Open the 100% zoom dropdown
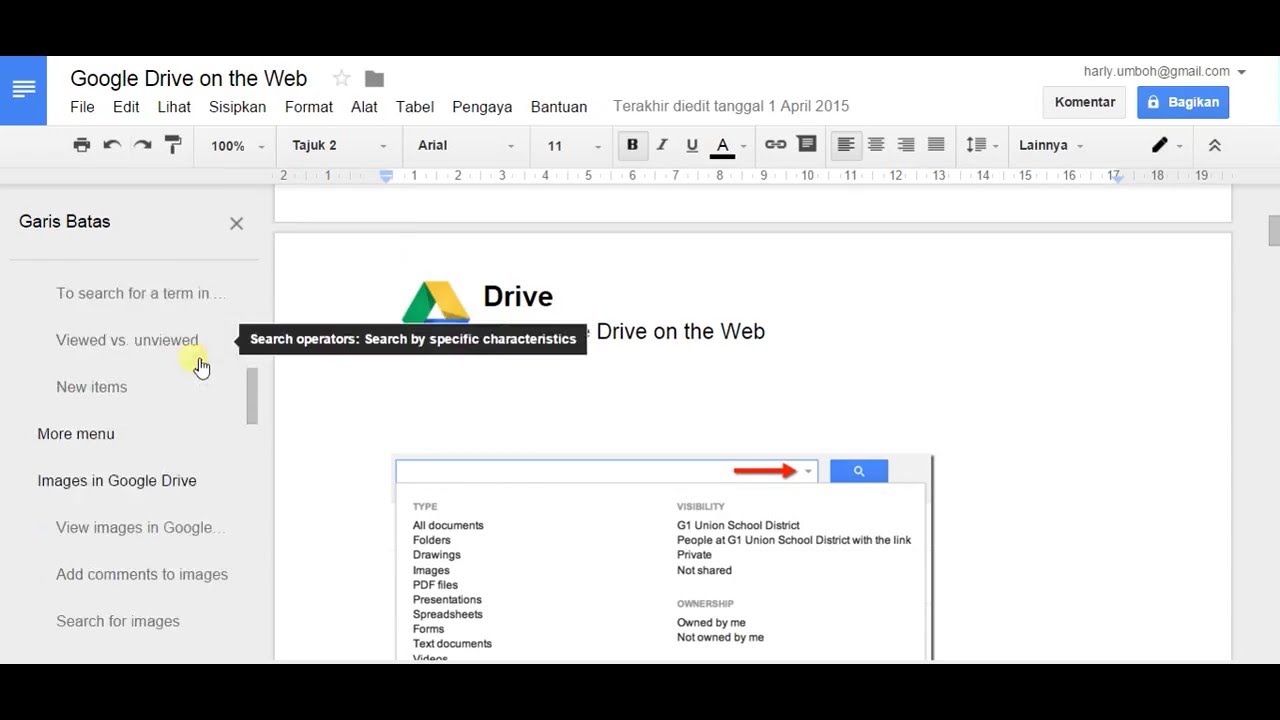1280x720 pixels. click(237, 146)
